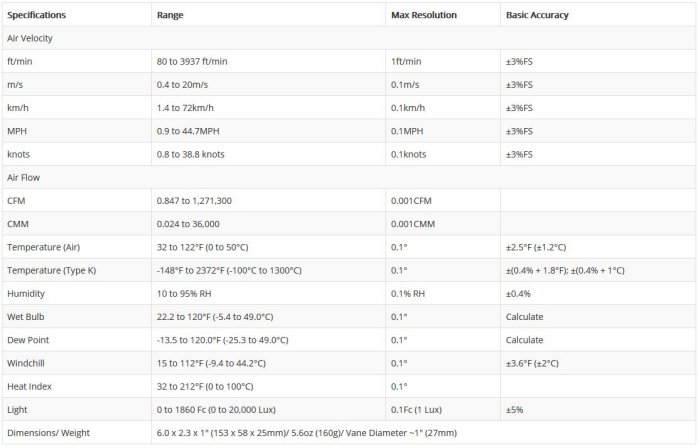Viewport: 700px width, 448px height.
Task: Click the 0.4 to 20m/s range value
Action: click(186, 85)
